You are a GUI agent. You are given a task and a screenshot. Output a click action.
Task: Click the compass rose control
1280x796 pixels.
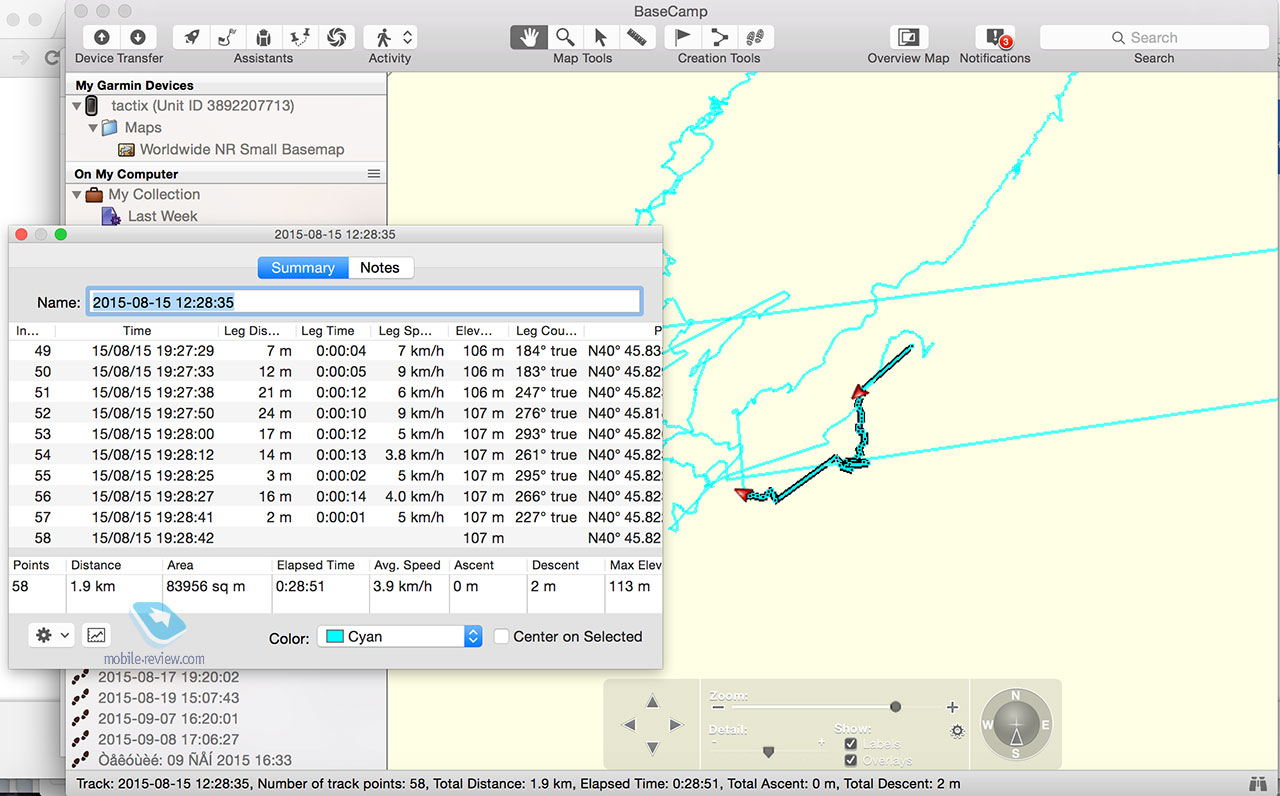point(1015,725)
